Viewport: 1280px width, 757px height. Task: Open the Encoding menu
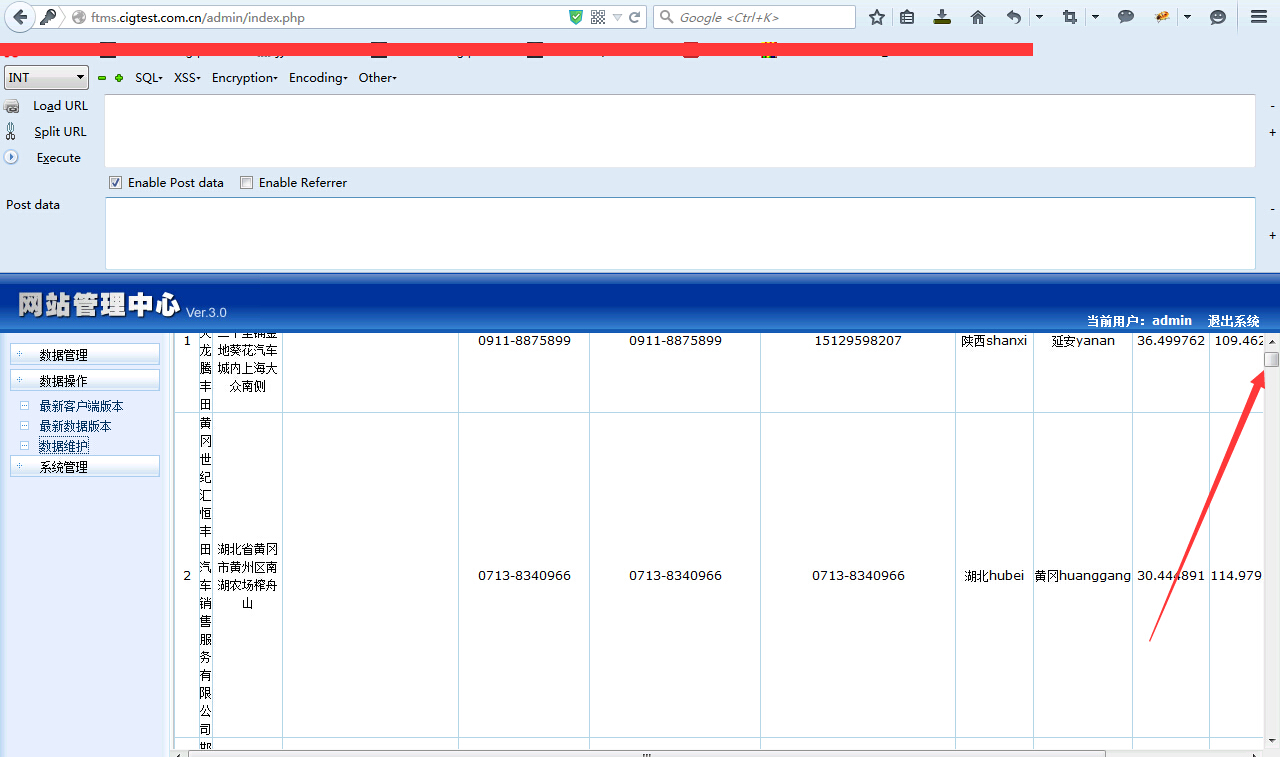click(x=318, y=78)
